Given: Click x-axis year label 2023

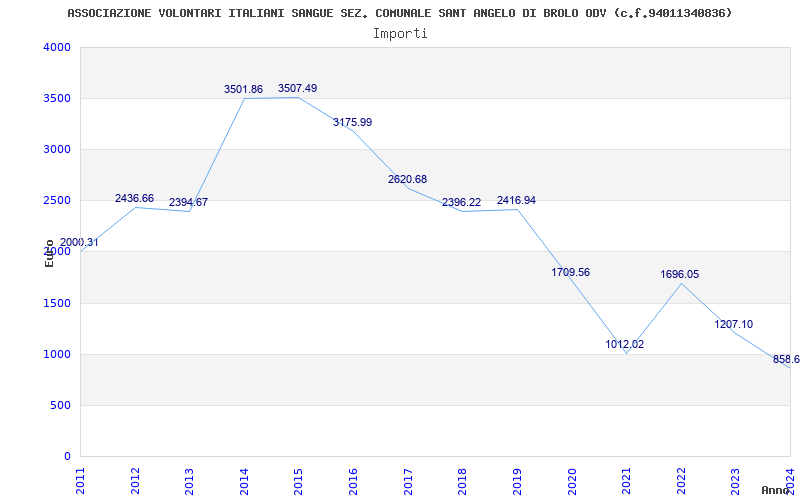Looking at the screenshot, I should tap(735, 481).
